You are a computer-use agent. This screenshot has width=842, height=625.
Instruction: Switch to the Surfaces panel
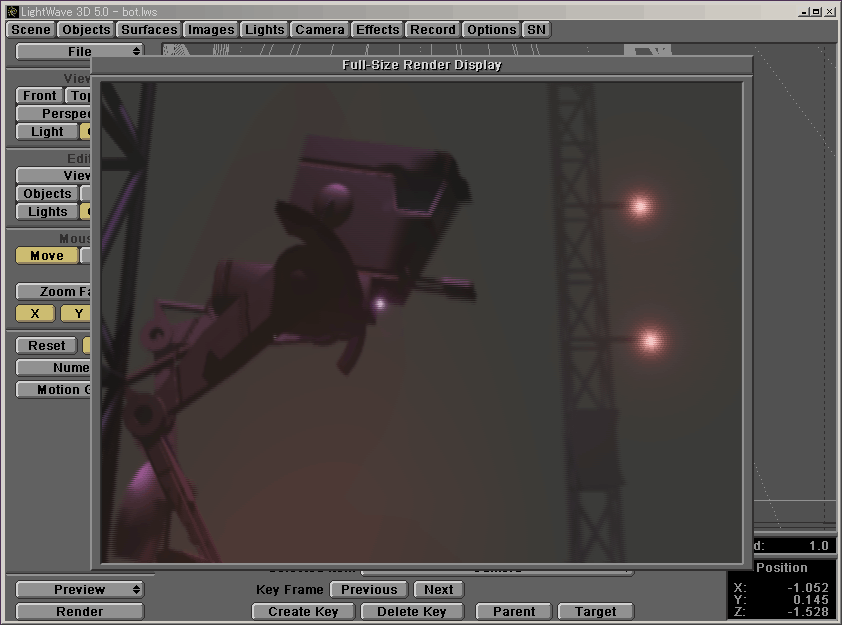point(149,30)
